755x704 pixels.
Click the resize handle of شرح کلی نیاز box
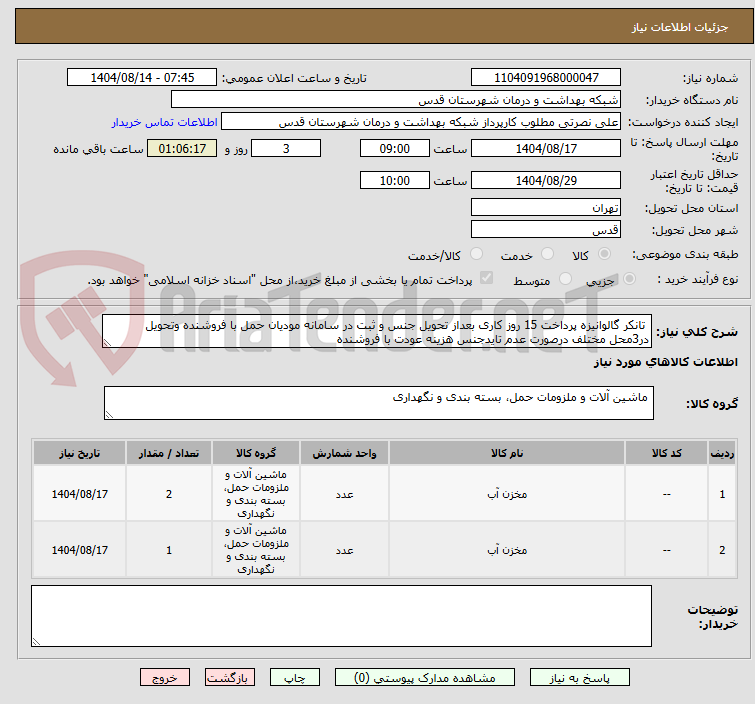coord(107,342)
